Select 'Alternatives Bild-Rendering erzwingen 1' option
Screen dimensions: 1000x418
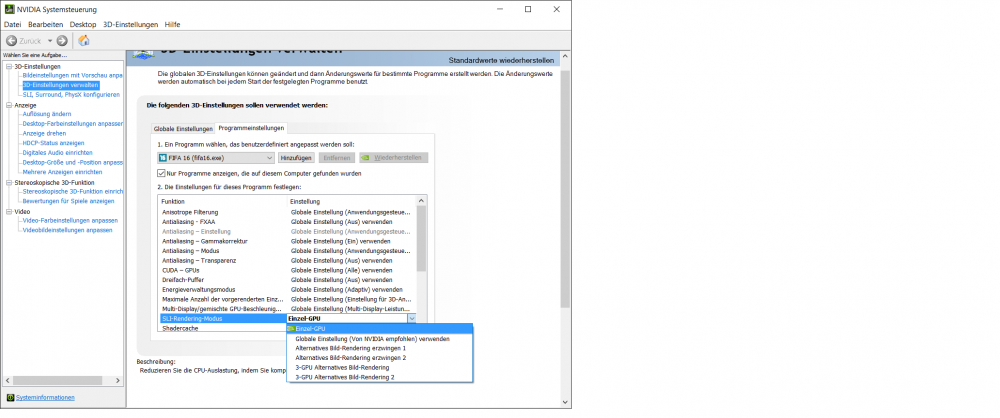click(x=342, y=348)
